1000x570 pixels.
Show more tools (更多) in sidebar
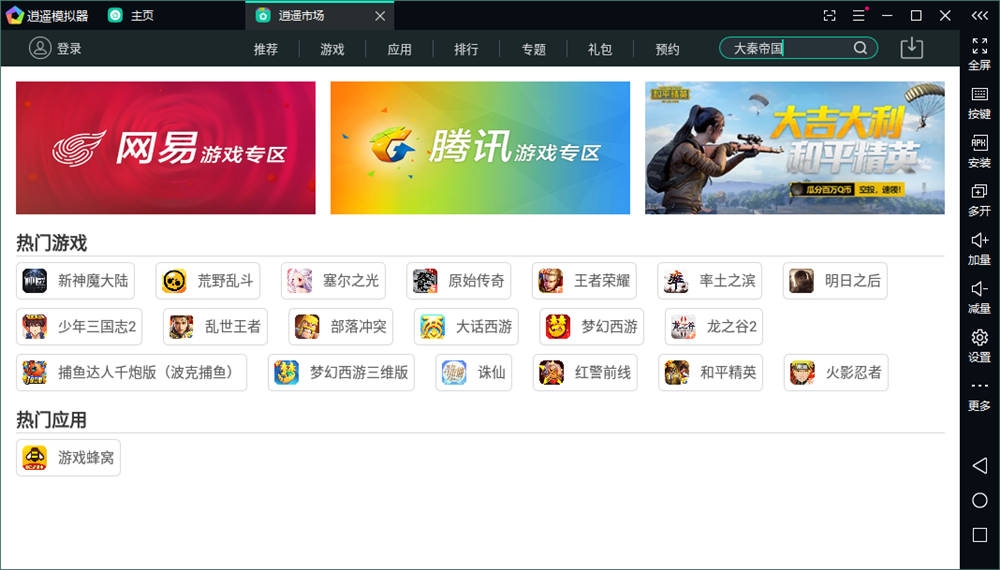point(980,395)
